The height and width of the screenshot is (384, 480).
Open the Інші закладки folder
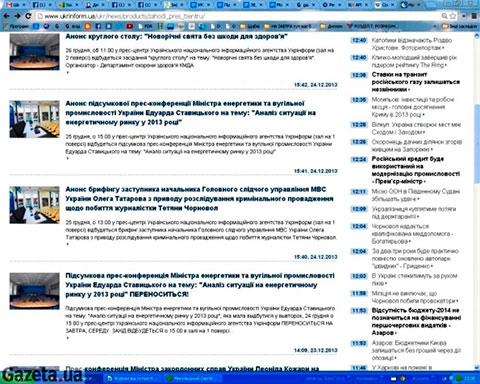coord(460,26)
